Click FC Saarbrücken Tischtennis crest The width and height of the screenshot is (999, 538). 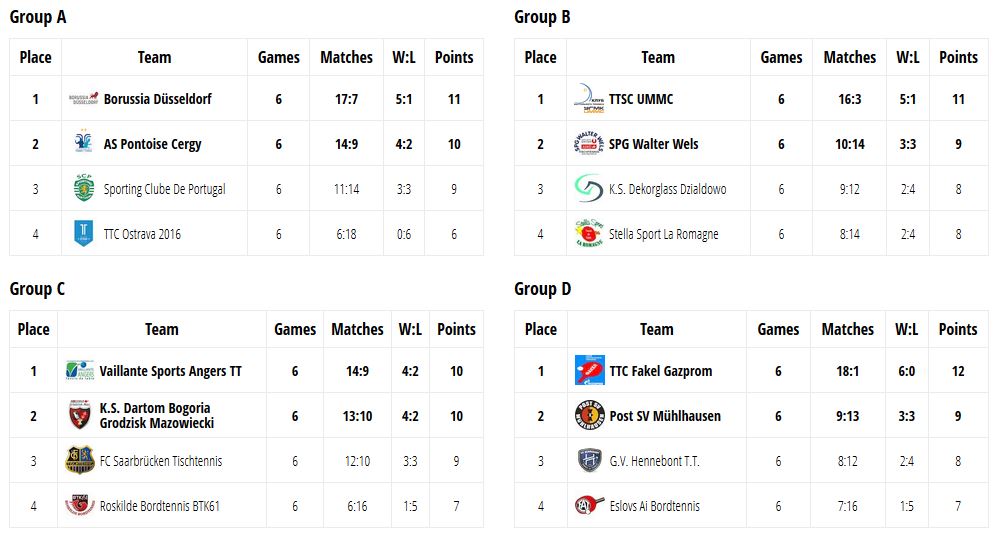coord(80,461)
